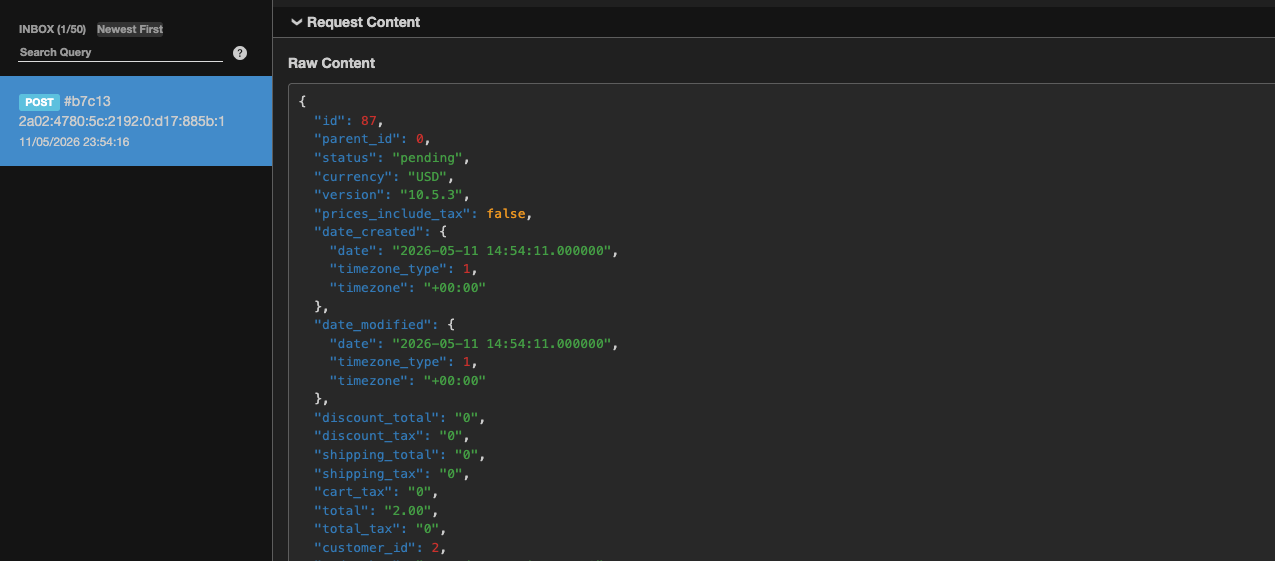Image resolution: width=1275 pixels, height=561 pixels.
Task: Collapse the Request Content section chevron
Action: click(296, 22)
